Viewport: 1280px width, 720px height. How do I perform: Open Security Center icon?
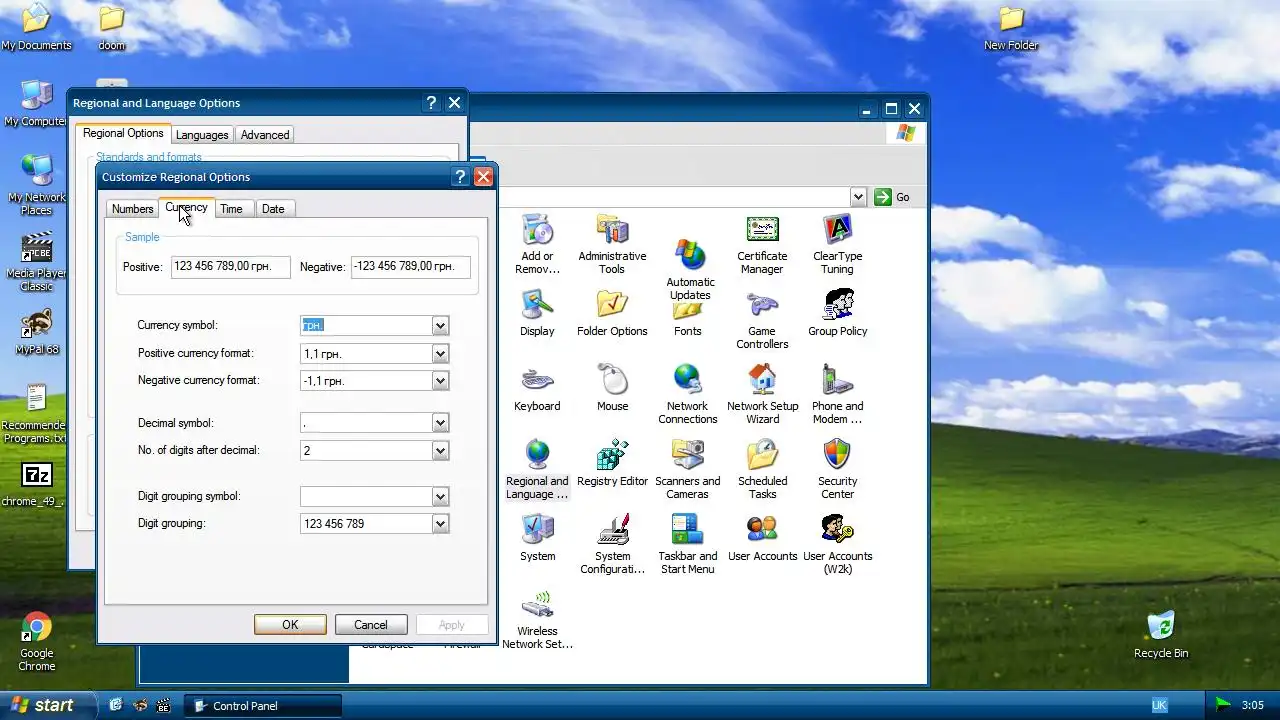838,469
